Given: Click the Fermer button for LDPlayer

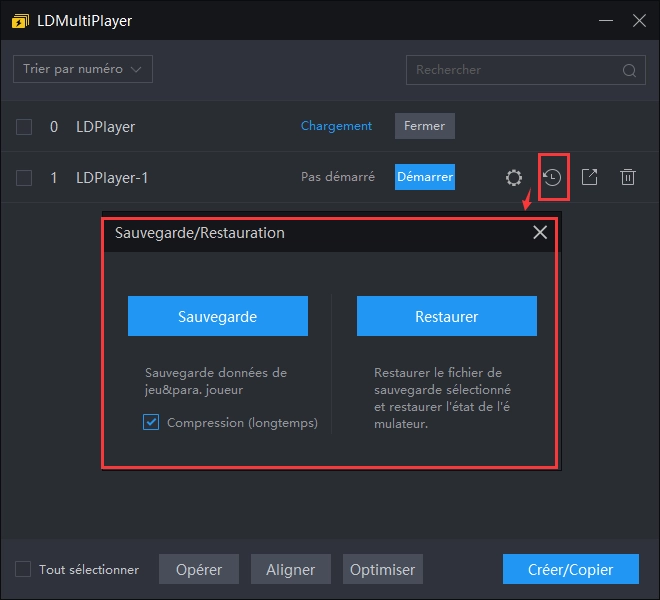Looking at the screenshot, I should click(424, 126).
